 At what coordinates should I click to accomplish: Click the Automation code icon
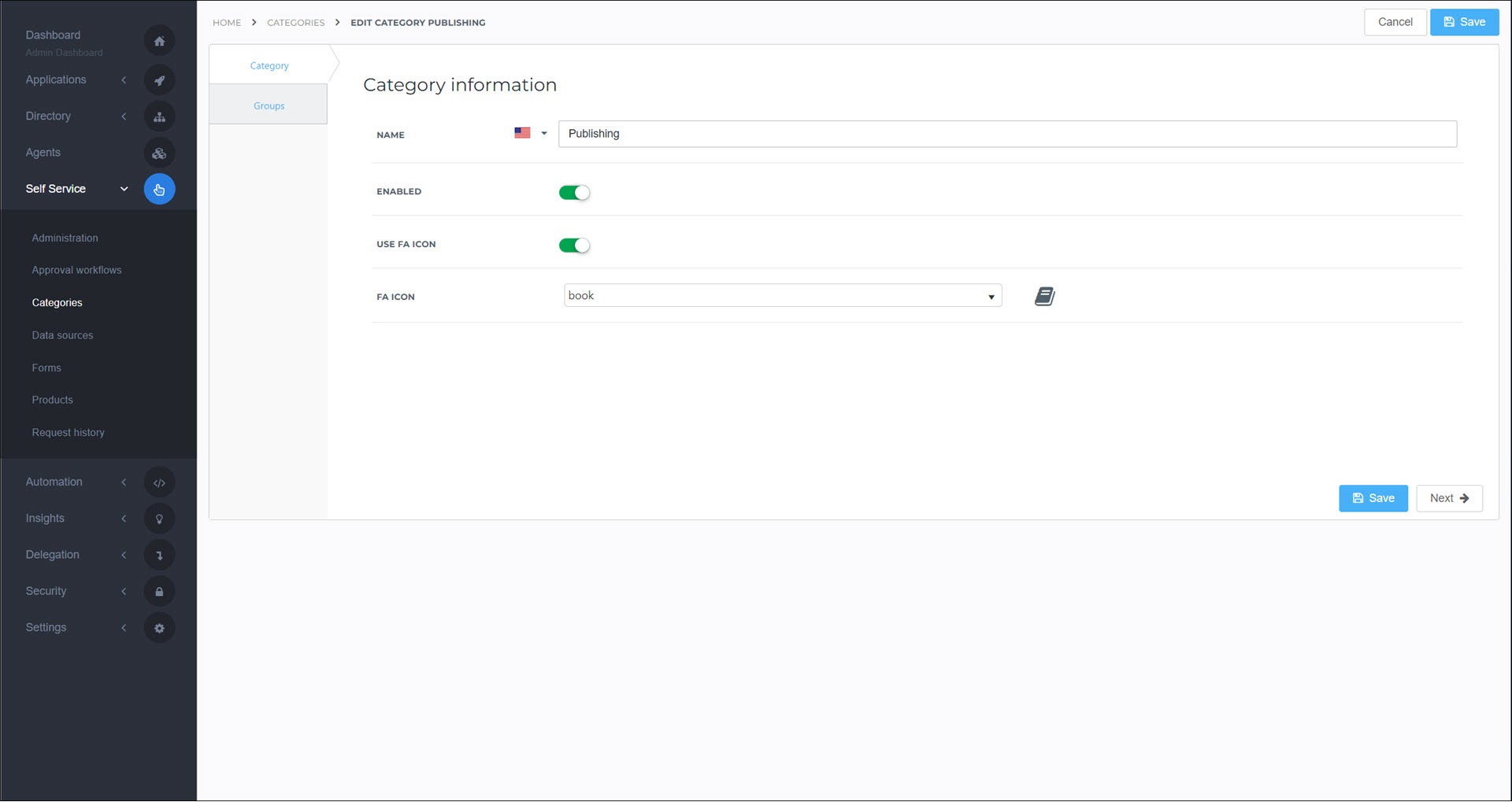point(159,482)
